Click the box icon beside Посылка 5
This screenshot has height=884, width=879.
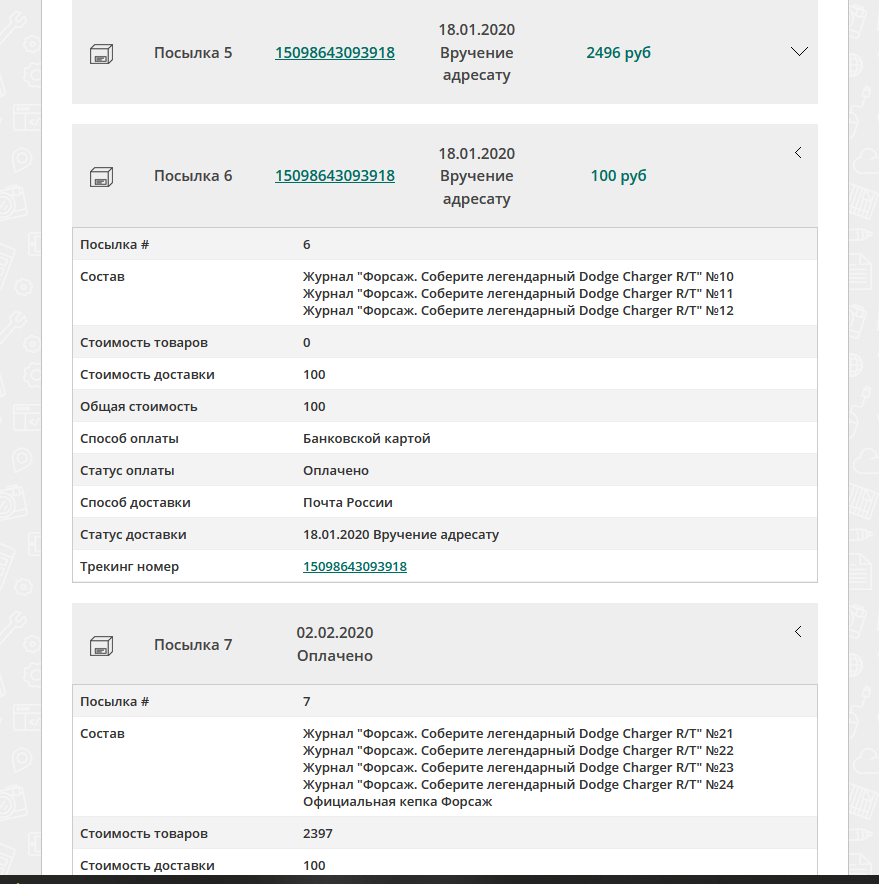101,53
